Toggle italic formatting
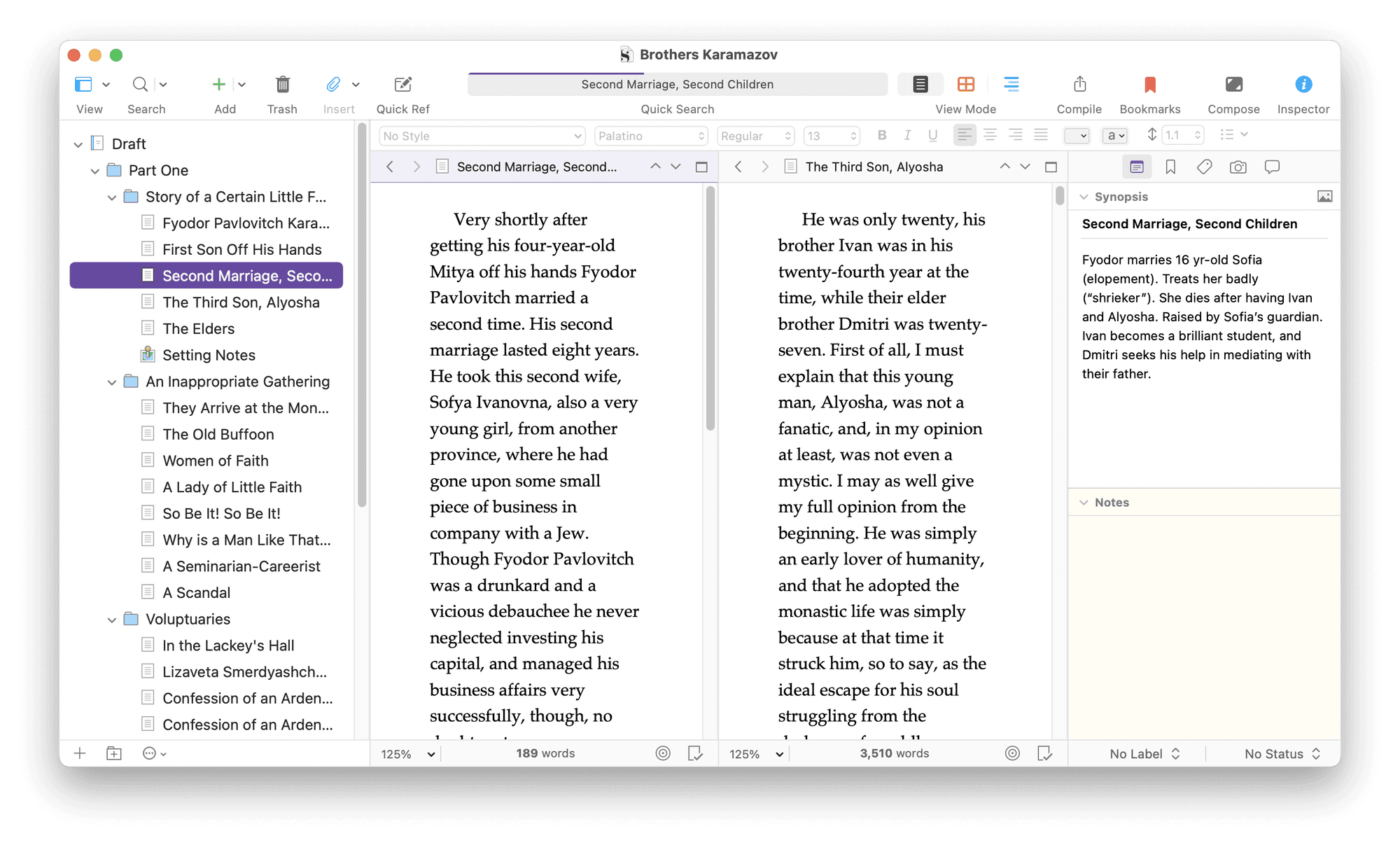 (x=907, y=135)
